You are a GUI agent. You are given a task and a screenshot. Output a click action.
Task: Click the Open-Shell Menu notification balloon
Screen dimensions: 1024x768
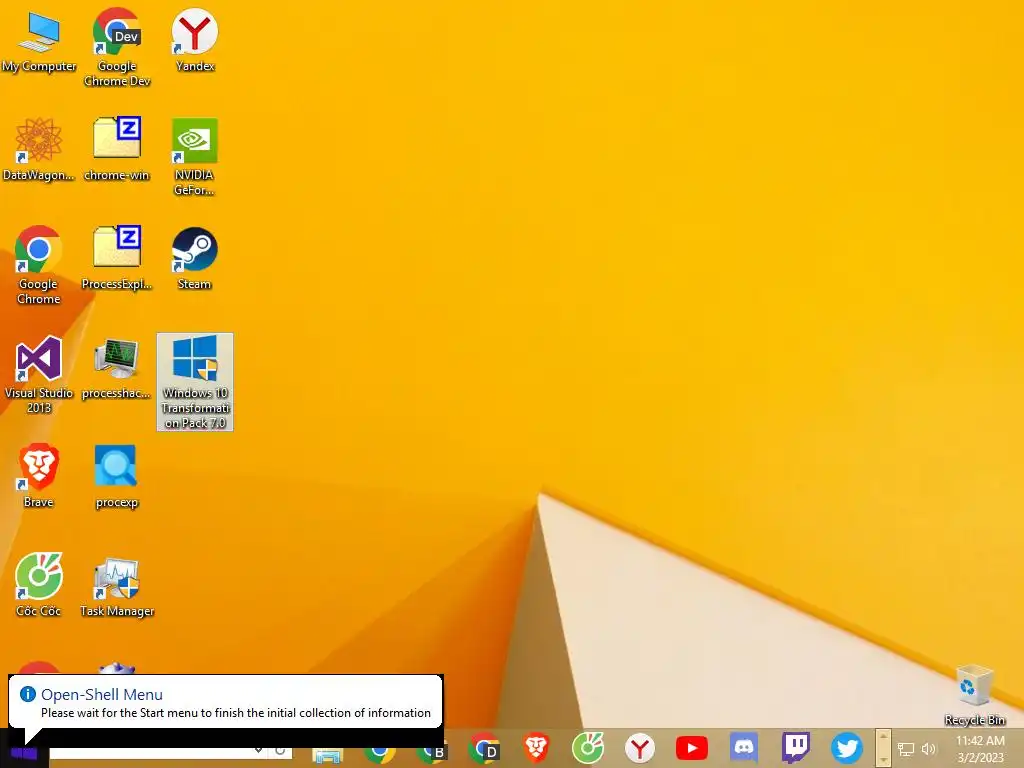[226, 703]
